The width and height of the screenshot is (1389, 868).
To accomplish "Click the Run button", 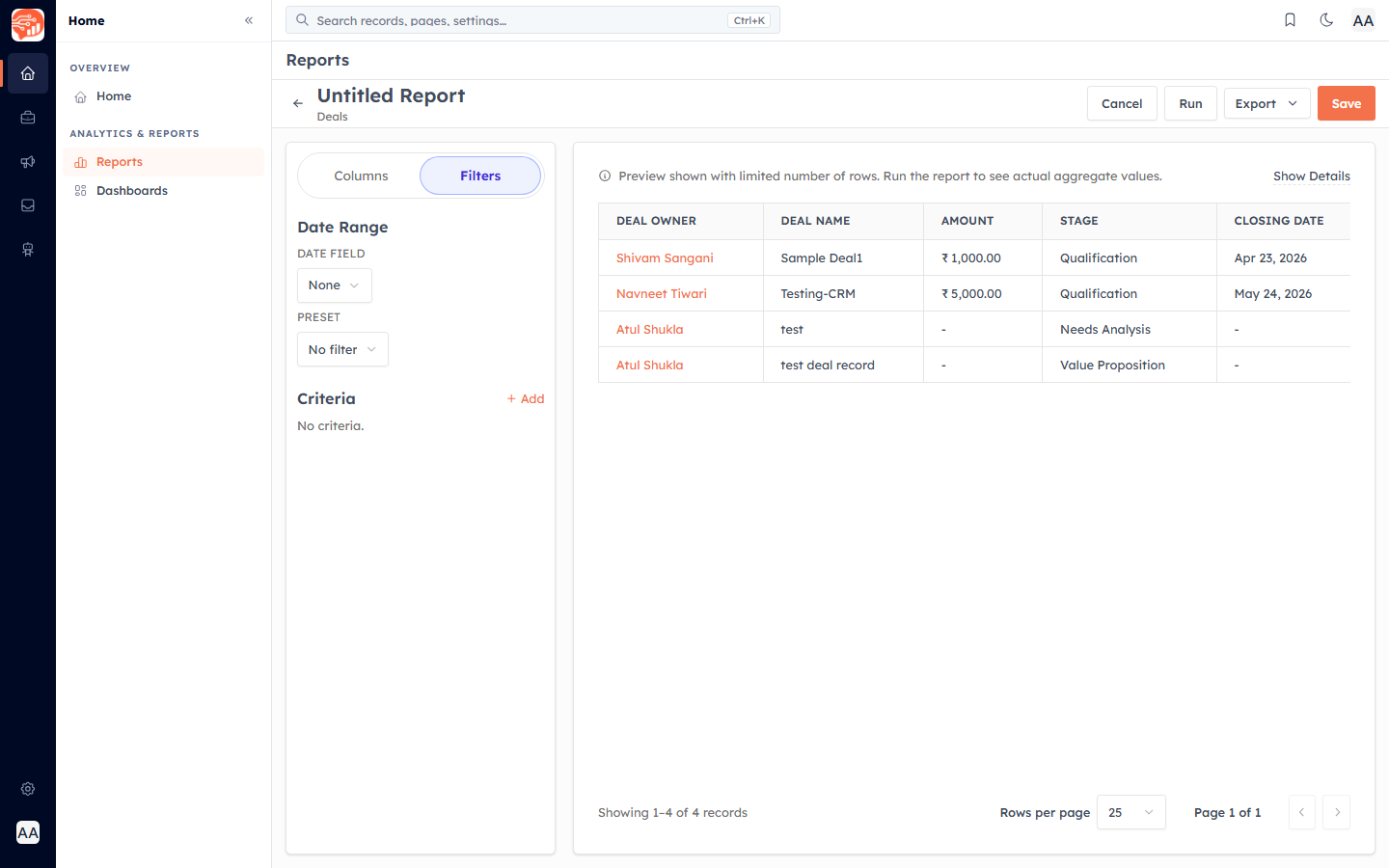I will (1190, 103).
